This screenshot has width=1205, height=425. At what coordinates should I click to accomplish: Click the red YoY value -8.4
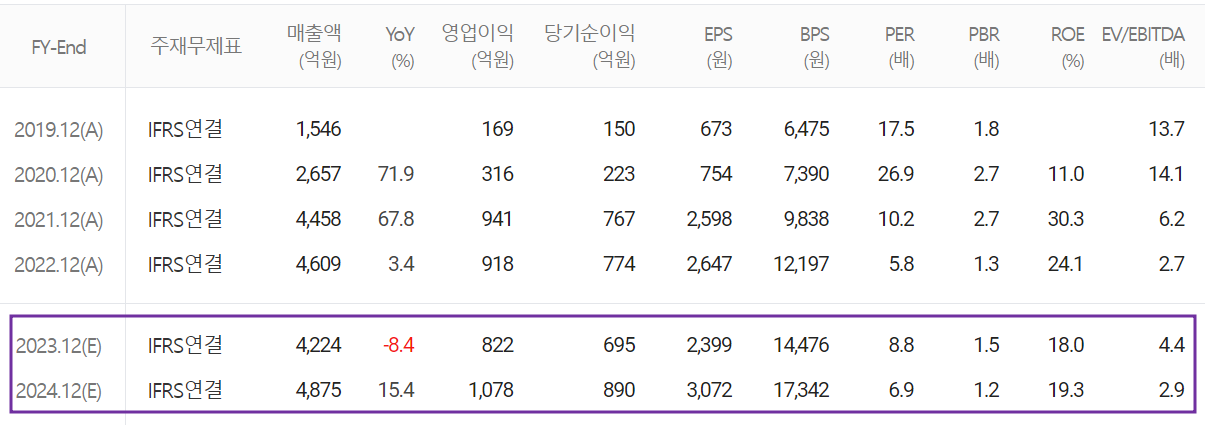[x=398, y=346]
